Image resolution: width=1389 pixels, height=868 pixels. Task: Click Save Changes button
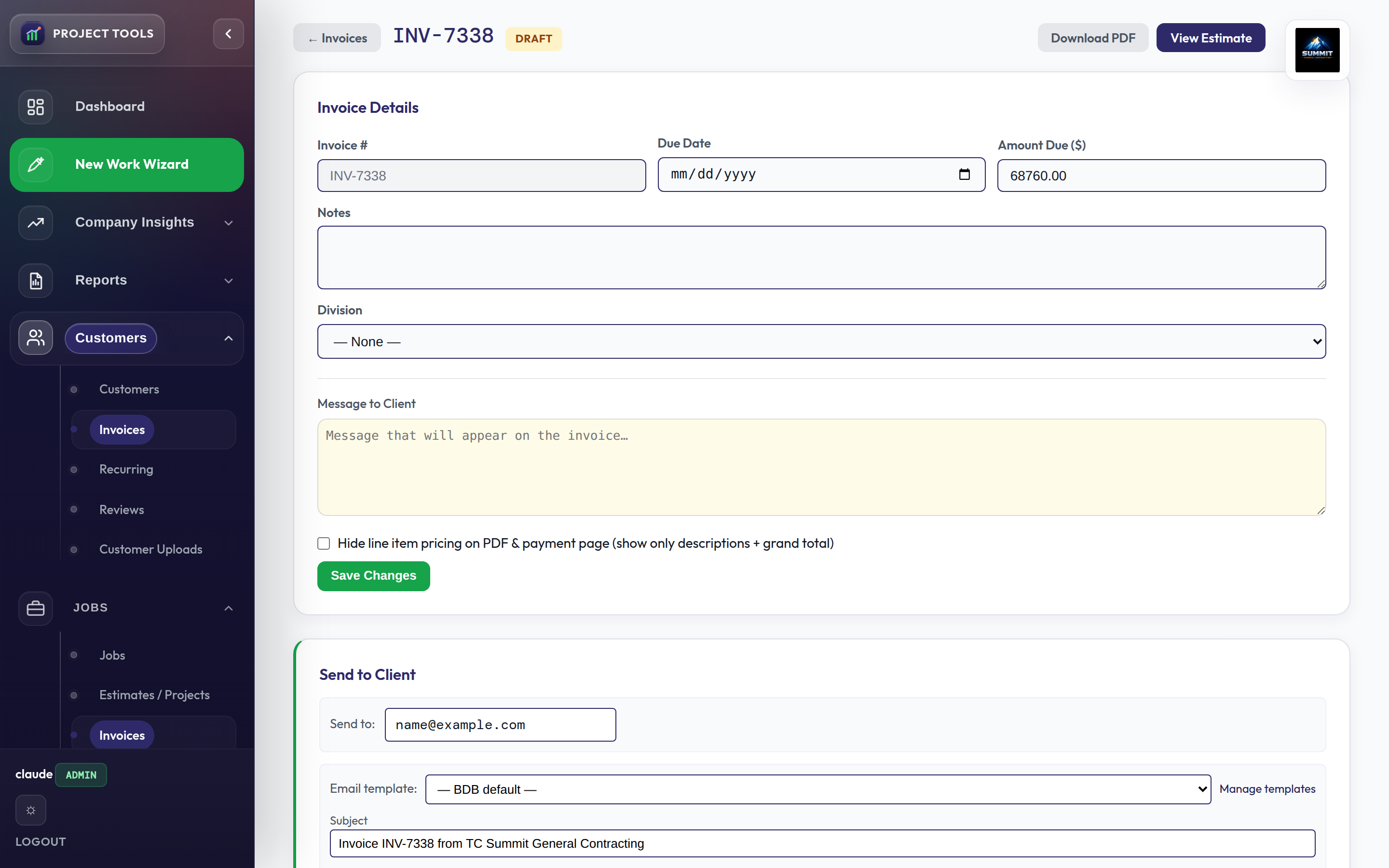[374, 576]
